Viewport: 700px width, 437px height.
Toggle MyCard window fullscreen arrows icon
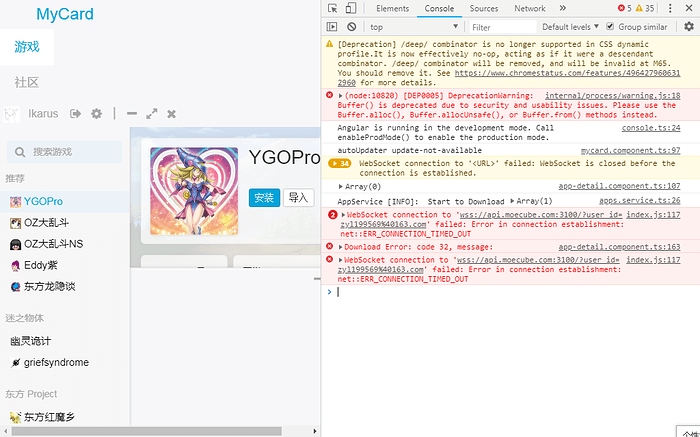click(152, 114)
